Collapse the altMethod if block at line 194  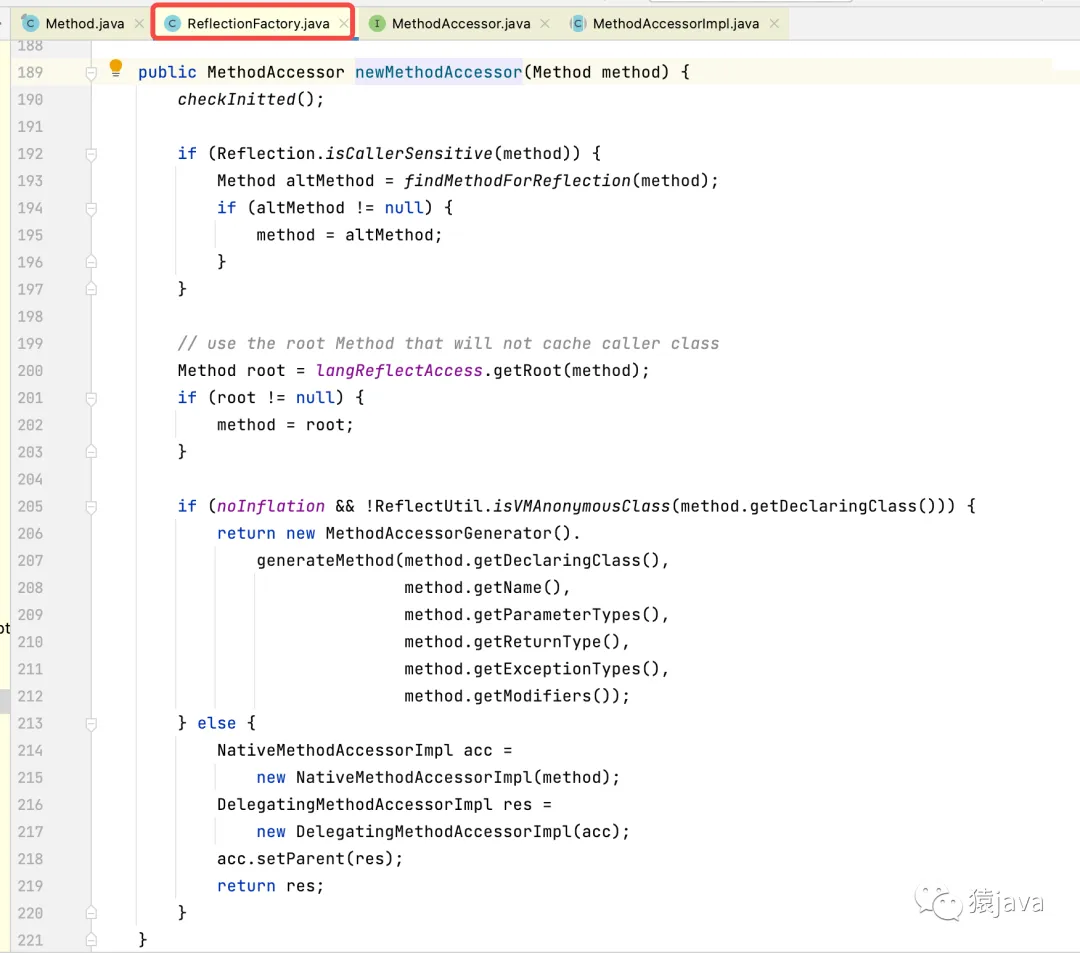tap(91, 209)
